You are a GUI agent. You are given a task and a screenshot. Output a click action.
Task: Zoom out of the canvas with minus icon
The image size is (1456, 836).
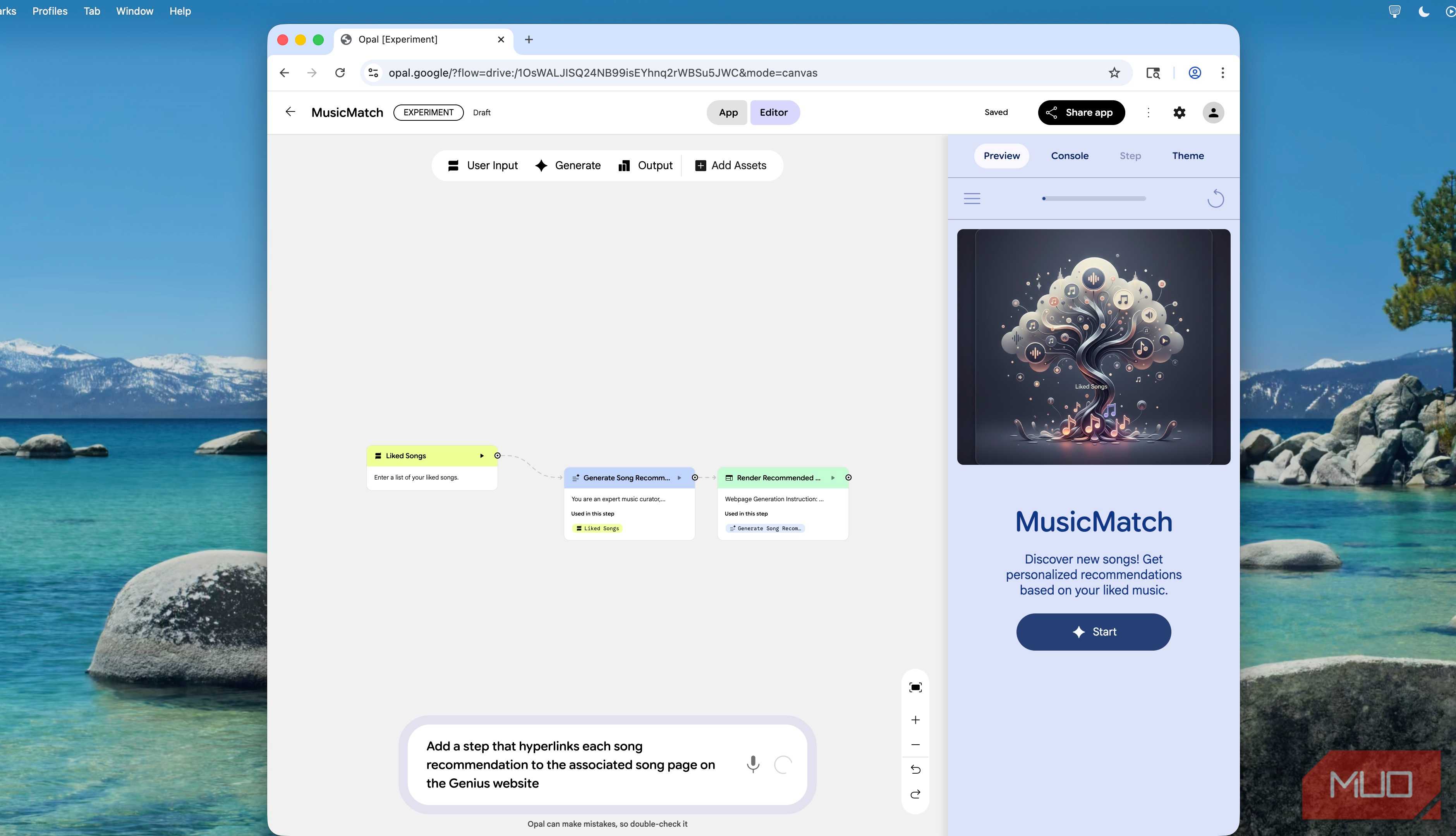[915, 745]
